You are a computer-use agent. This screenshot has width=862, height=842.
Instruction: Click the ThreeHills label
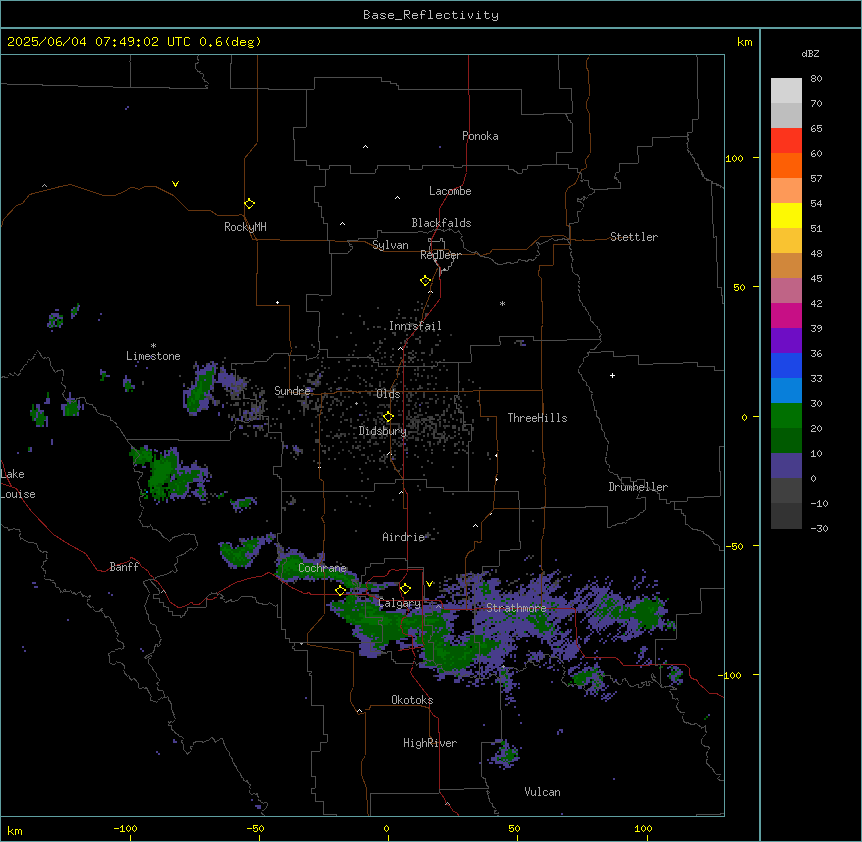tap(537, 418)
